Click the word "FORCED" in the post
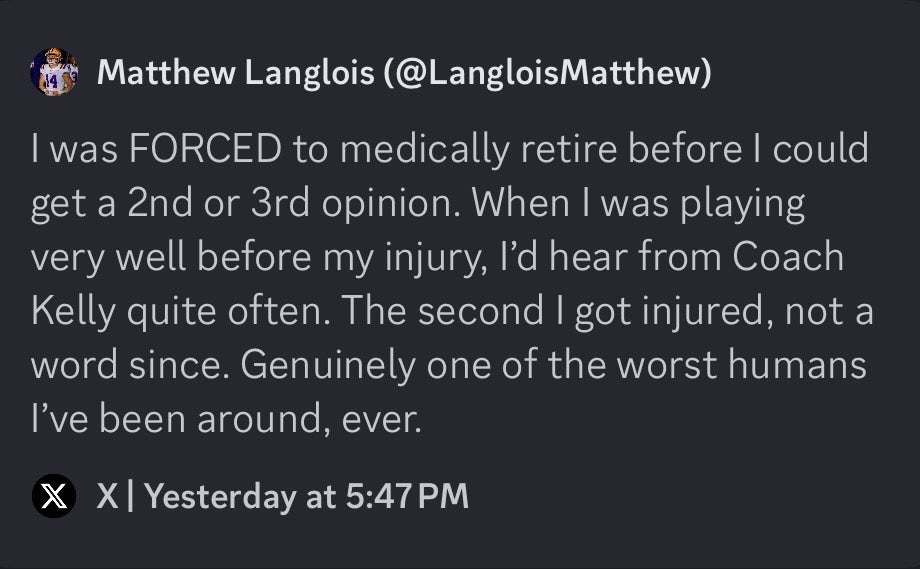This screenshot has height=569, width=920. (x=207, y=151)
